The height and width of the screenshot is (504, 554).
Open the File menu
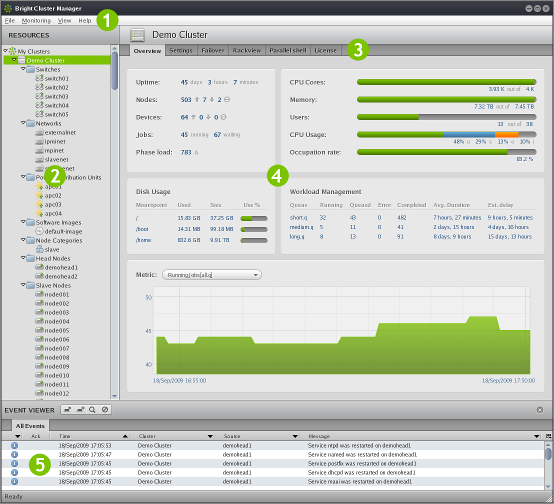(x=10, y=20)
